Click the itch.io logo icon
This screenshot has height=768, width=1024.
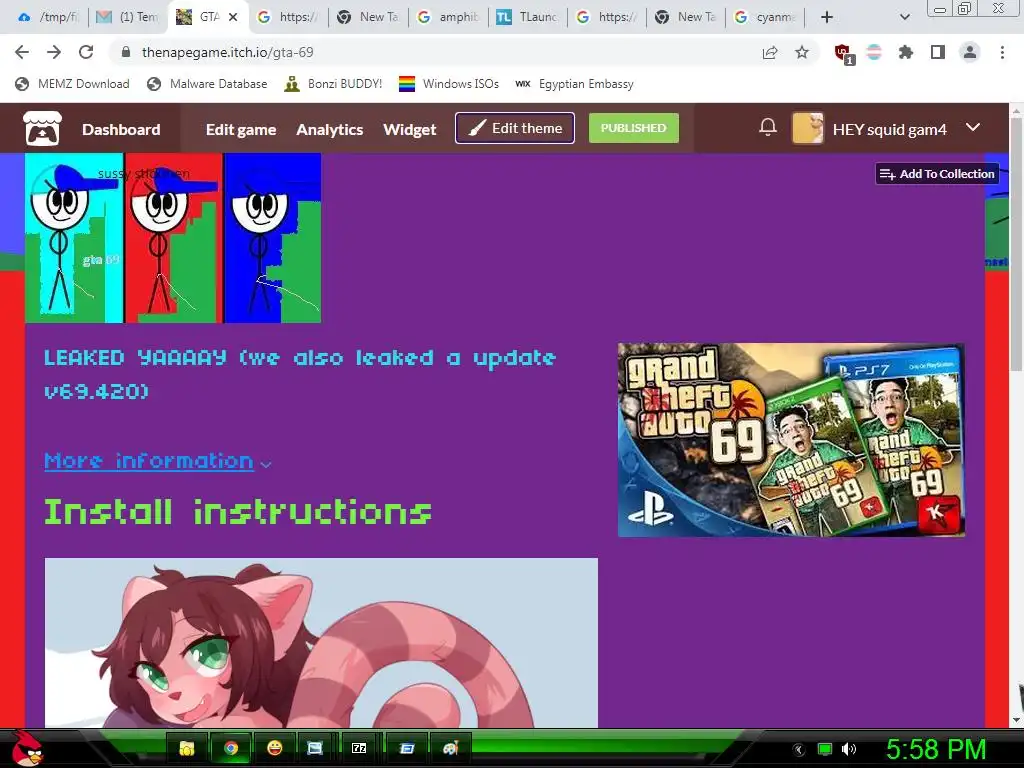pyautogui.click(x=42, y=129)
